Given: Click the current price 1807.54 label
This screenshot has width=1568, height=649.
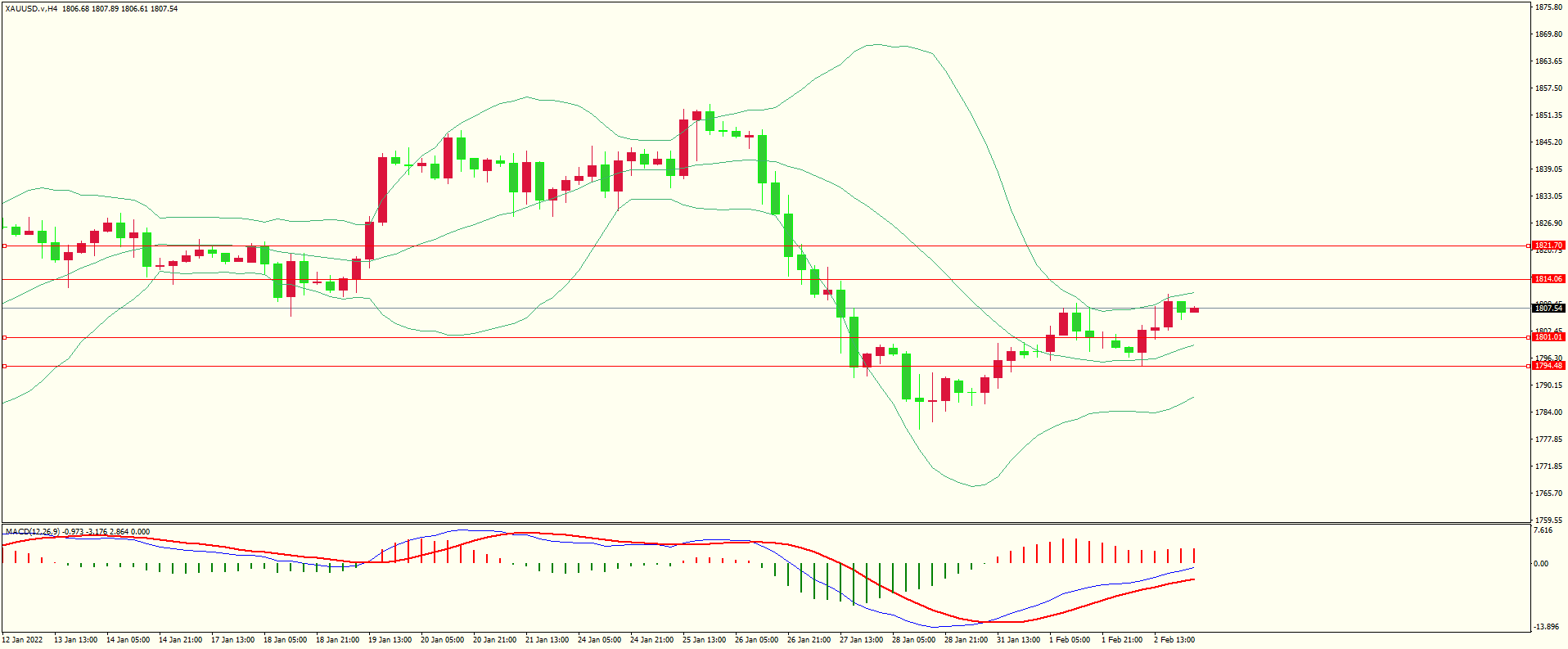Looking at the screenshot, I should coord(1548,309).
